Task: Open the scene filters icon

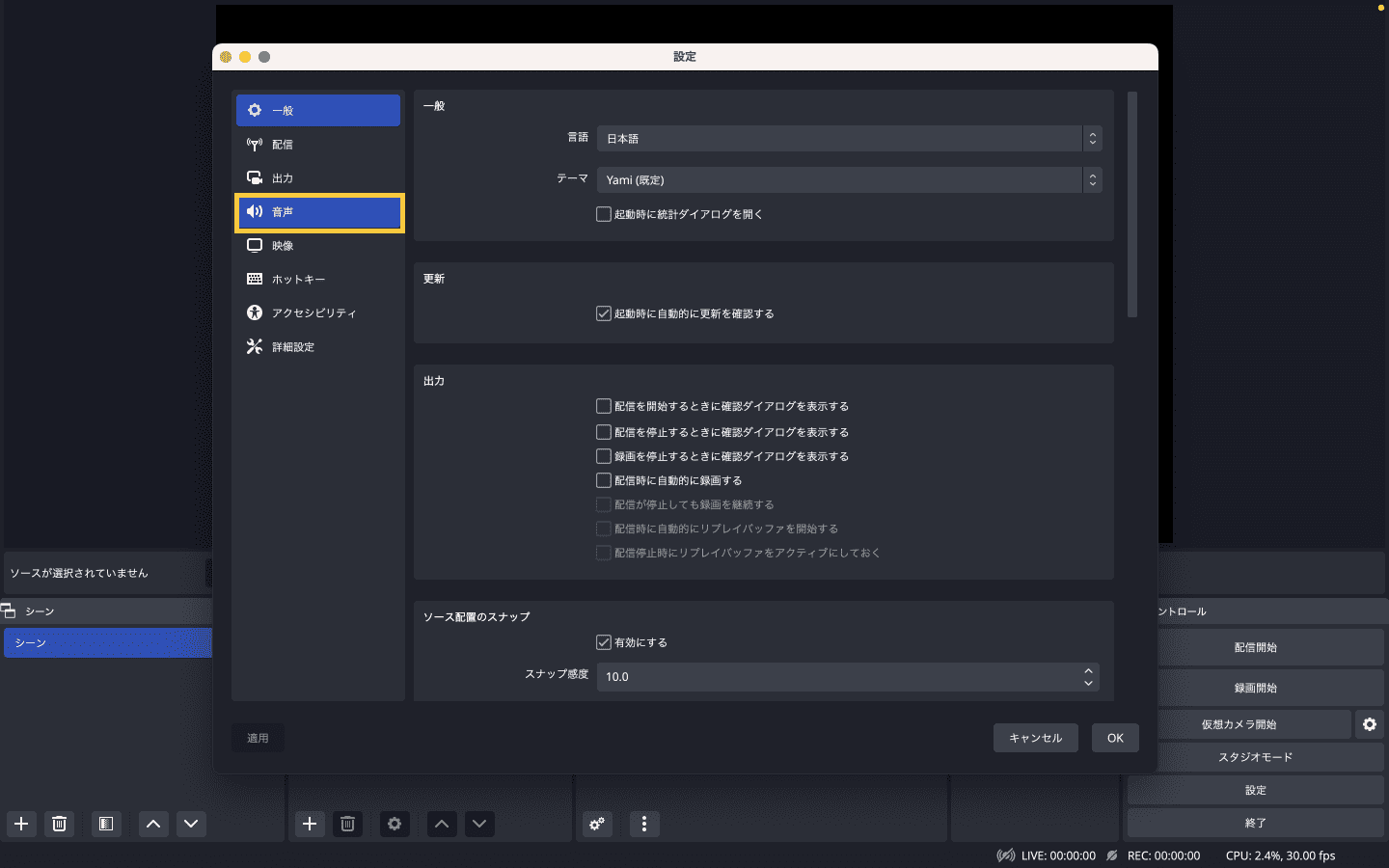Action: pos(106,824)
